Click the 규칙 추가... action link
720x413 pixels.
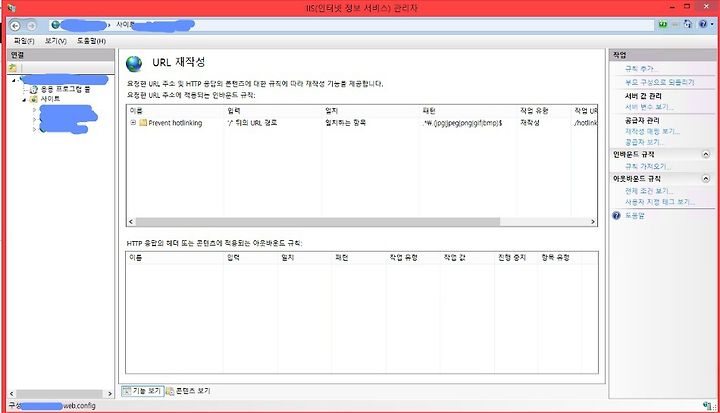641,69
